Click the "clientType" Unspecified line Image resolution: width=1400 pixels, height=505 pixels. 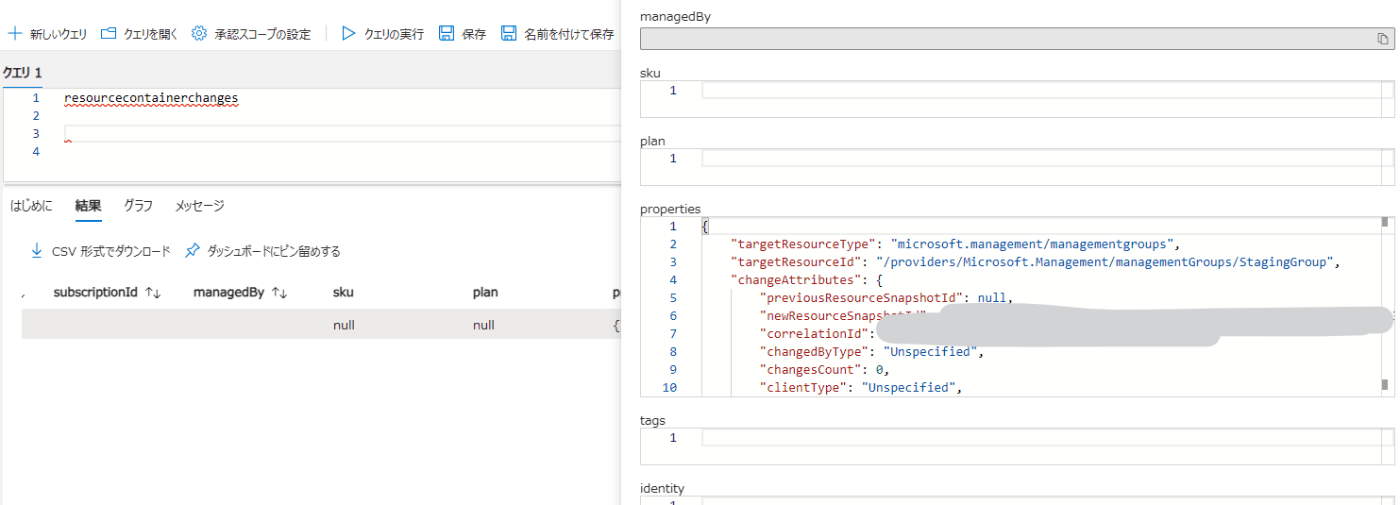[860, 388]
